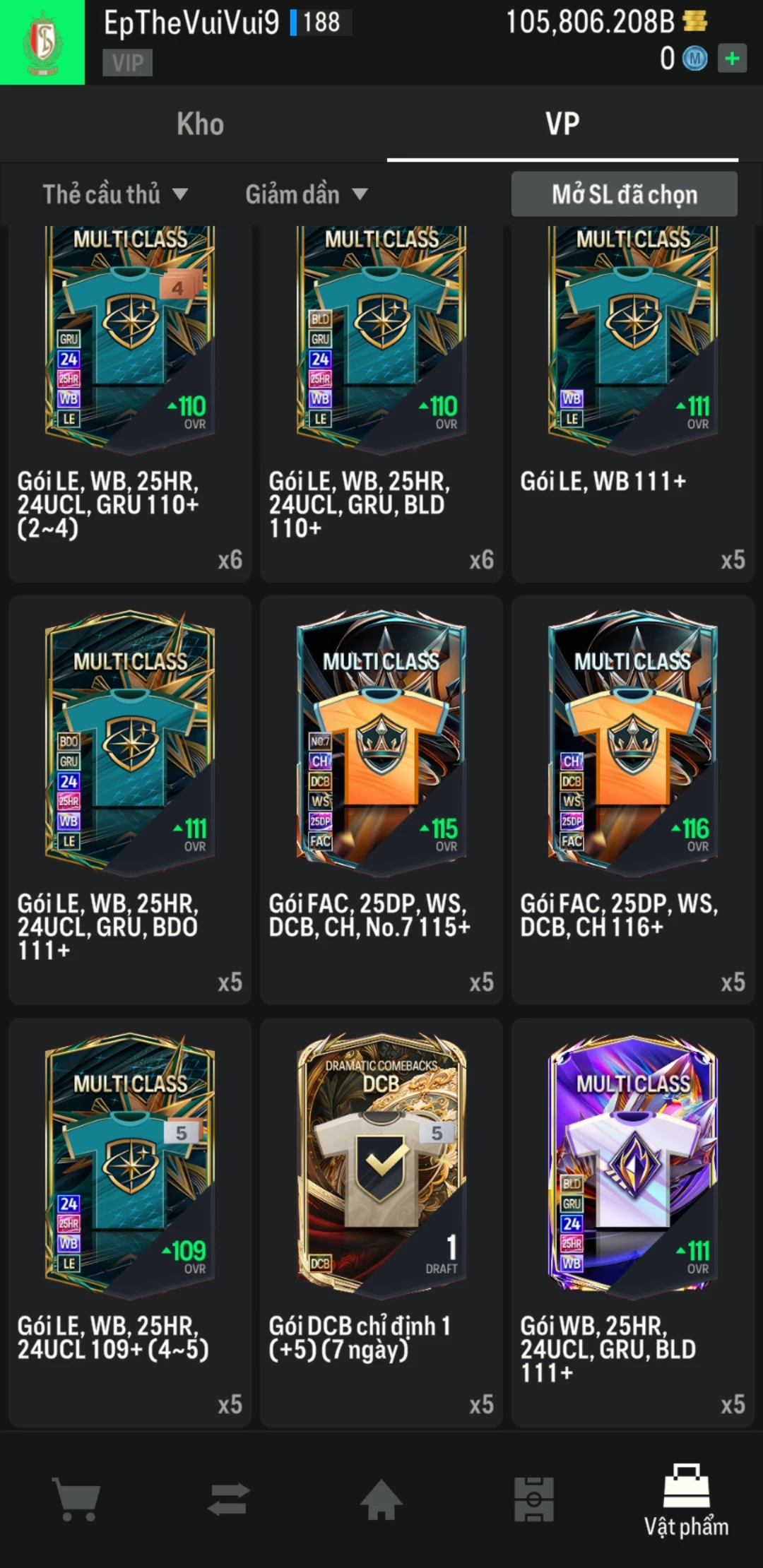Select the purple Gói WB, 25HR 111+ pack
Image resolution: width=763 pixels, height=1568 pixels.
[633, 1222]
